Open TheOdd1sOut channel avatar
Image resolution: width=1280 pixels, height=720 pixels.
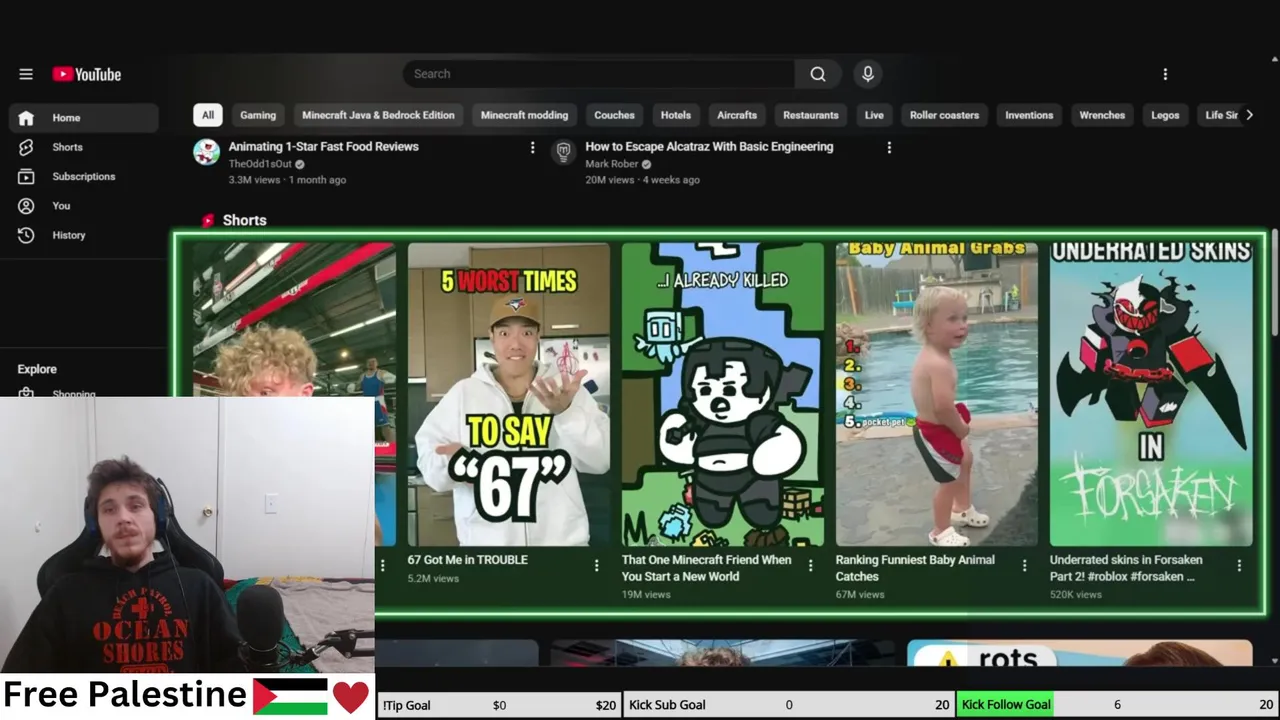207,152
